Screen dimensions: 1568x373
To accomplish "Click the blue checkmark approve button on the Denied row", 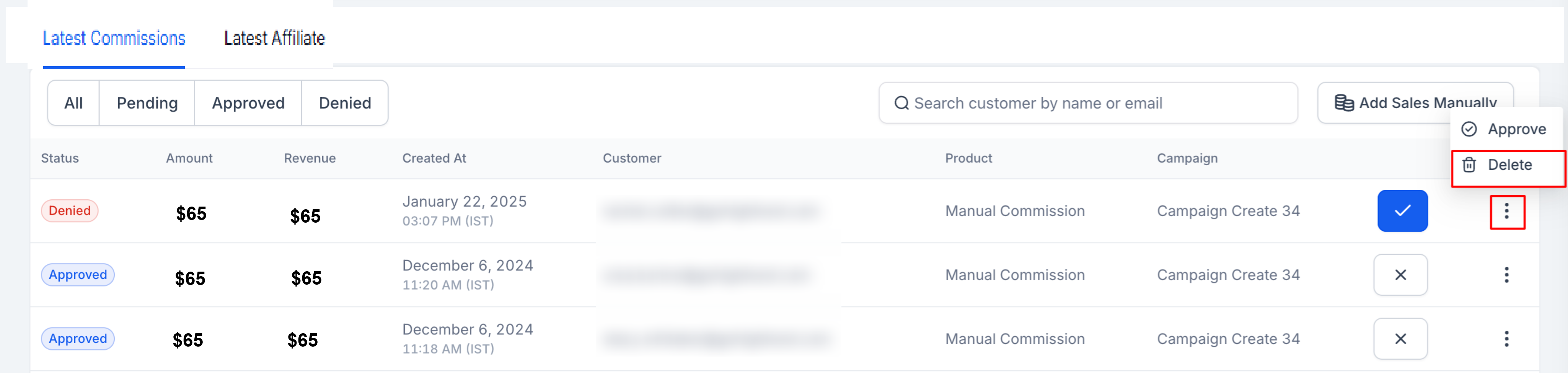I will 1402,210.
